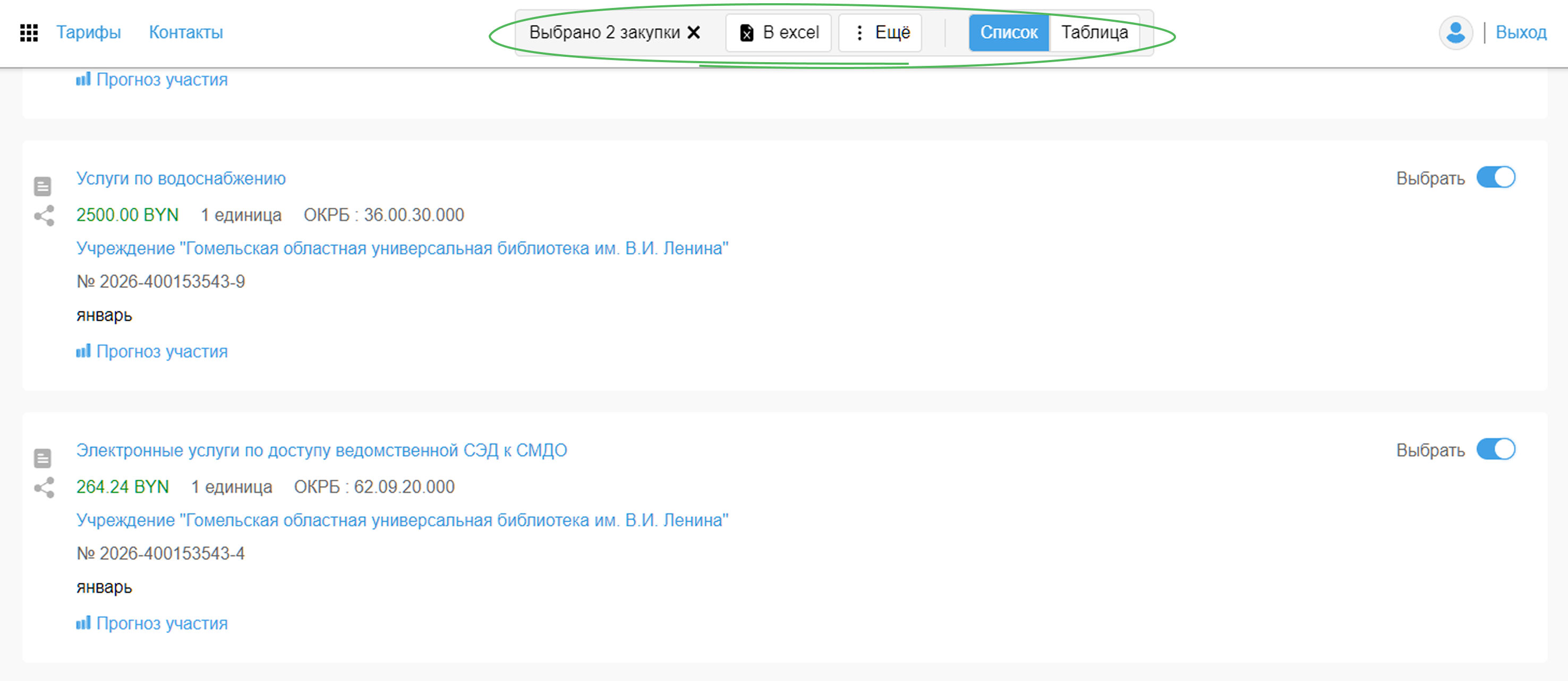The height and width of the screenshot is (681, 1568).
Task: Export selected purchases via В excel
Action: click(x=779, y=33)
